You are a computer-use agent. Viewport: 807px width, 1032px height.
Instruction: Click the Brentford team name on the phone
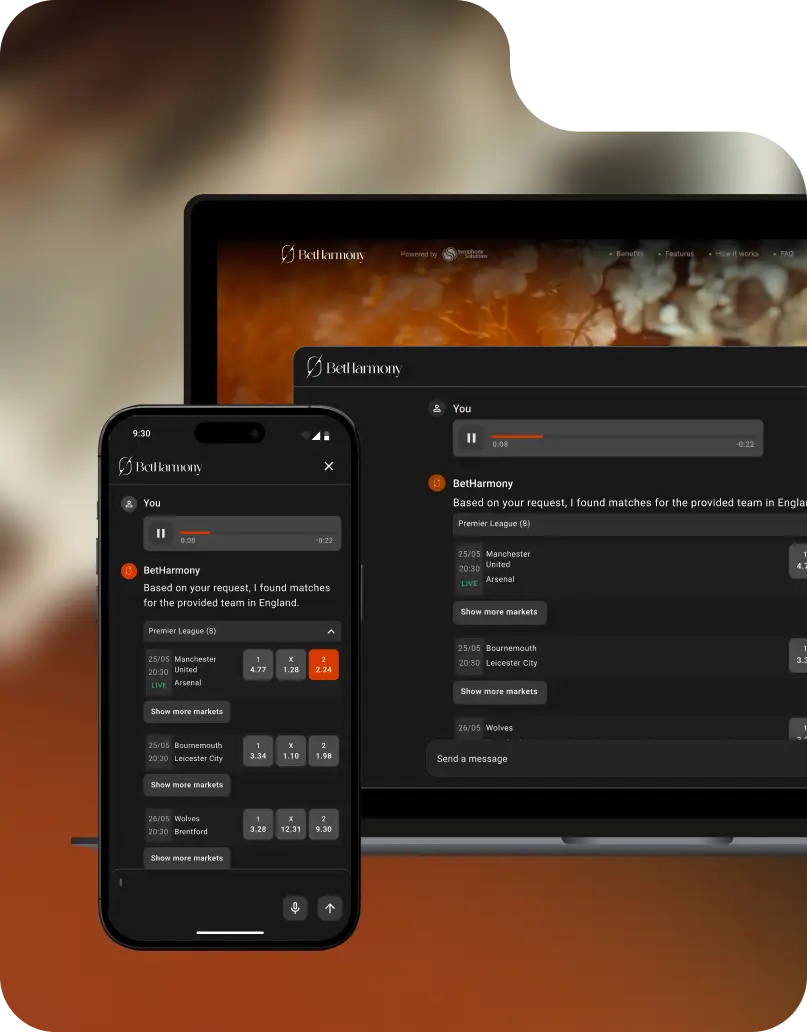click(191, 831)
